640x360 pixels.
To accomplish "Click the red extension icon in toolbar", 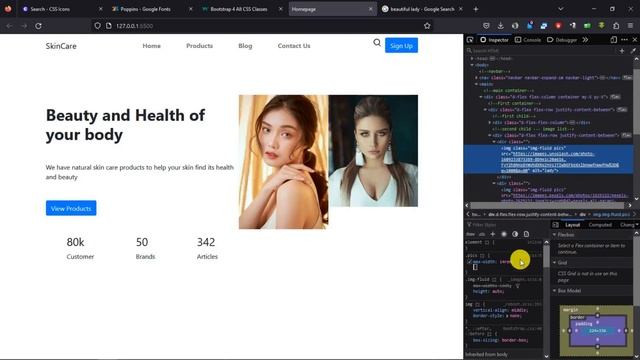I will coord(558,26).
